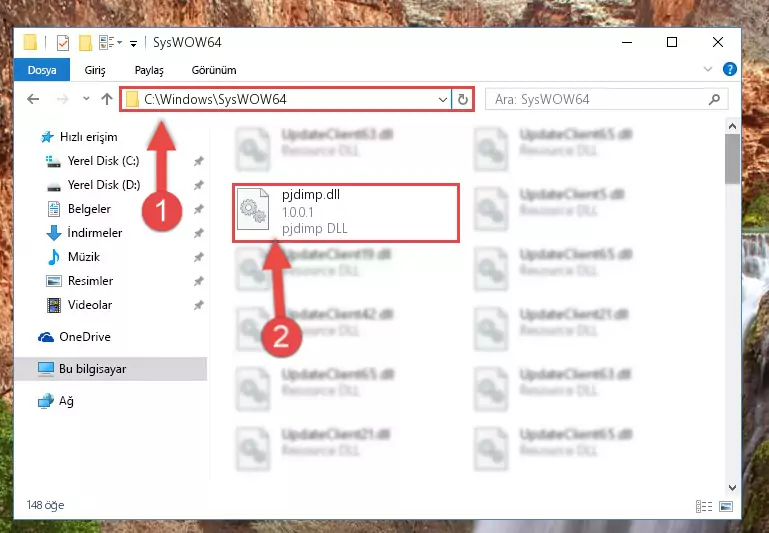Switch to the Paylaş ribbon tab
This screenshot has height=533, width=769.
(x=149, y=70)
